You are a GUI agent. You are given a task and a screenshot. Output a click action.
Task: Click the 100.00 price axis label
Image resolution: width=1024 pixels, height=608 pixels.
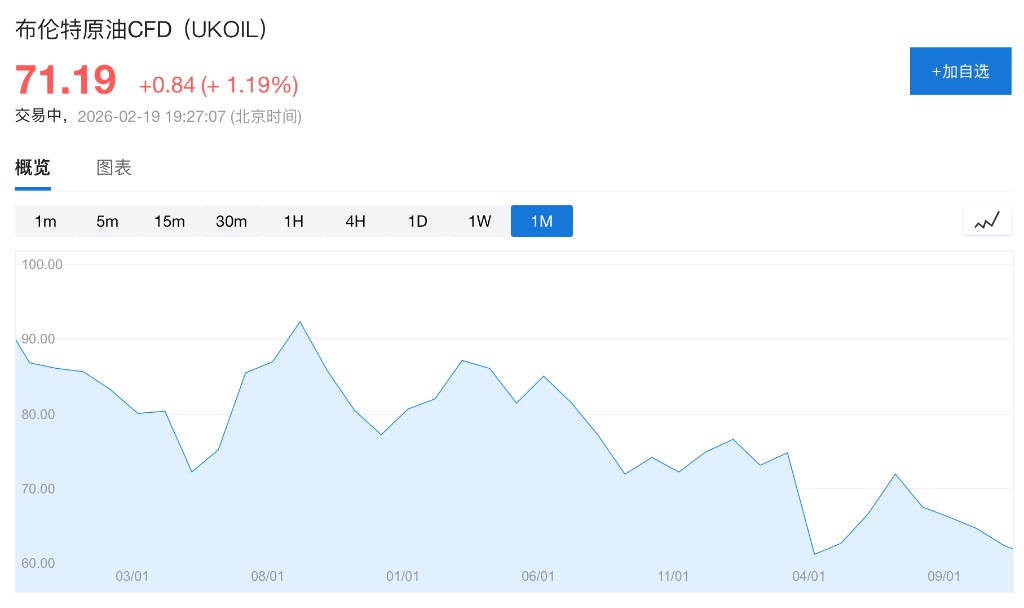(42, 265)
